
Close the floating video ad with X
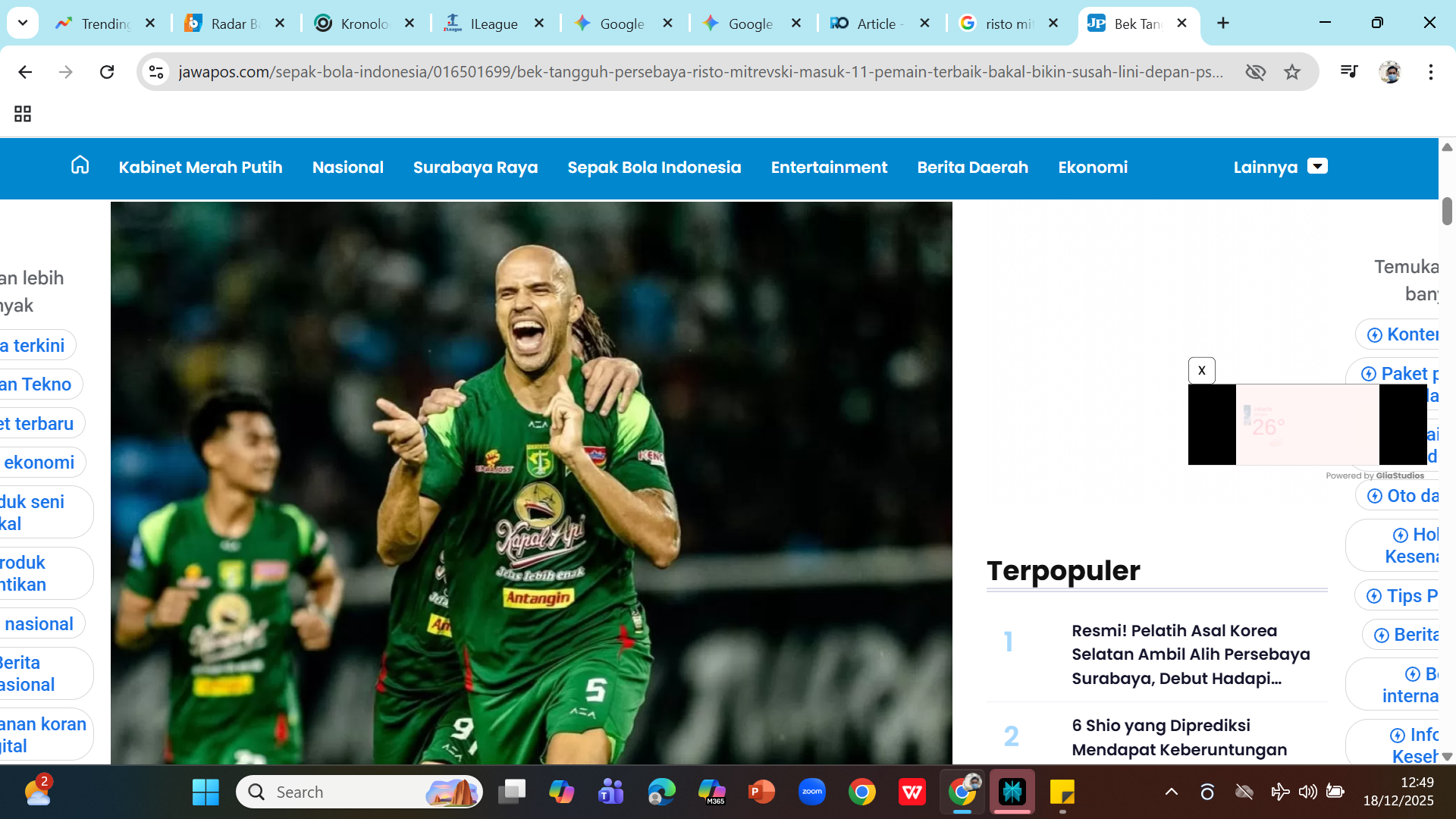click(x=1202, y=371)
